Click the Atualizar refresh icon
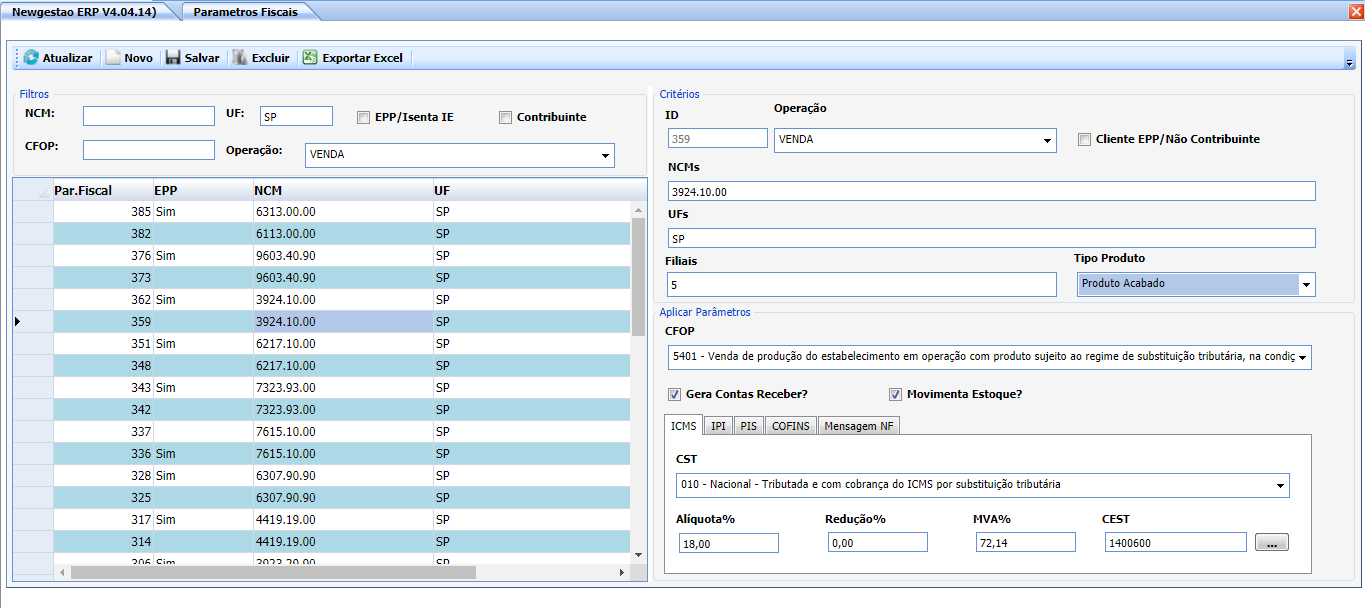 coord(31,58)
